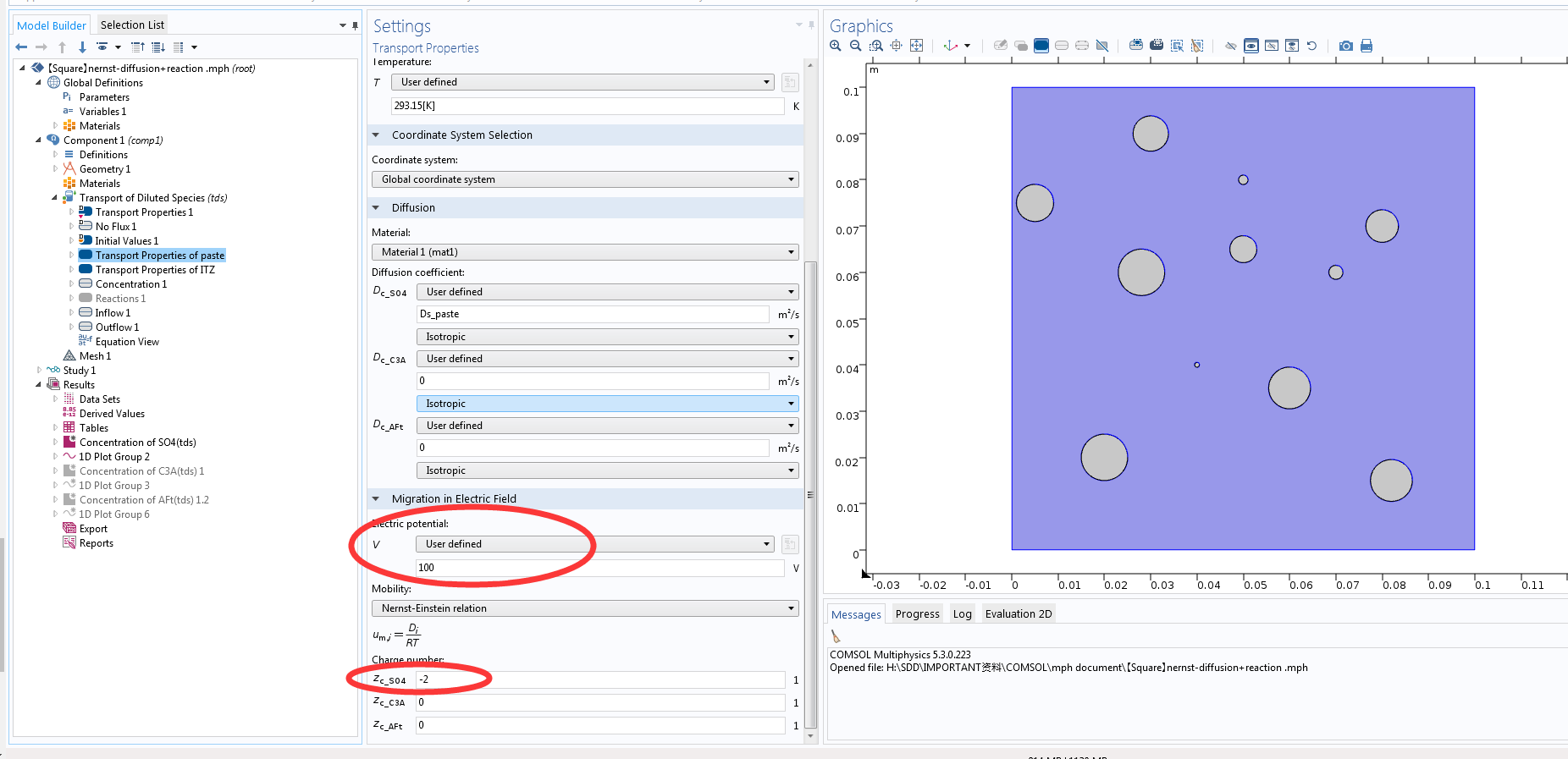Viewport: 1568px width, 759px height.
Task: Collapse the Diffusion section
Action: 376,208
